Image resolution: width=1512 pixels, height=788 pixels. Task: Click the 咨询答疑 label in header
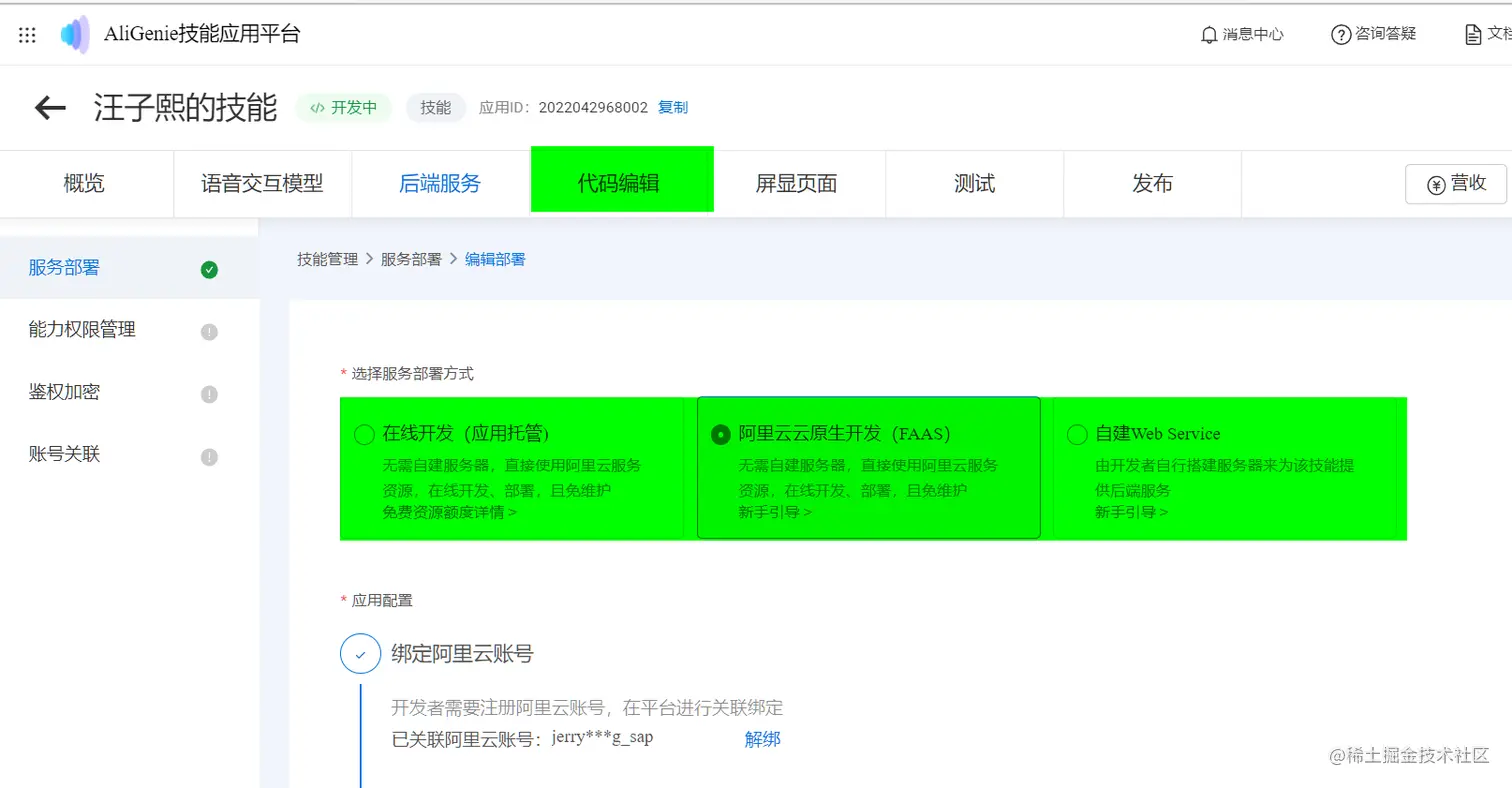coord(1386,35)
